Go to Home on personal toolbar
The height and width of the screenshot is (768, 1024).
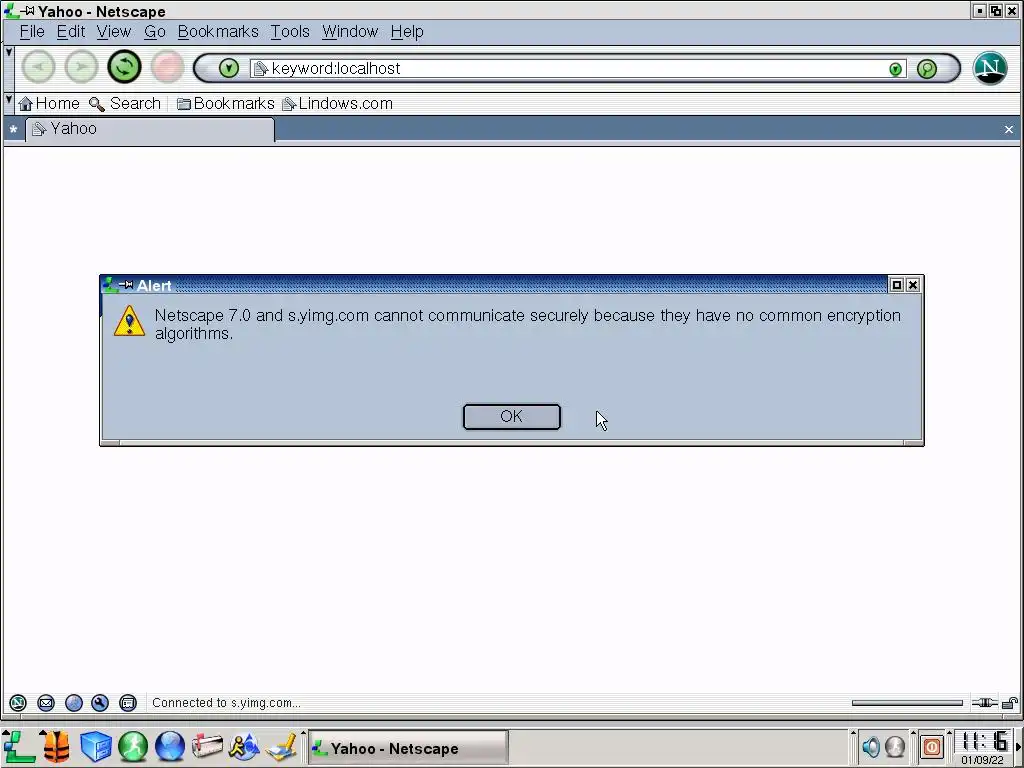tap(49, 103)
